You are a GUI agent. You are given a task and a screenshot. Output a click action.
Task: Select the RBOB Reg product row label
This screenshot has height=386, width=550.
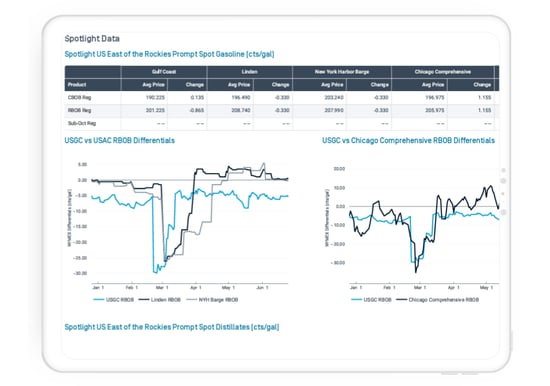(x=79, y=110)
